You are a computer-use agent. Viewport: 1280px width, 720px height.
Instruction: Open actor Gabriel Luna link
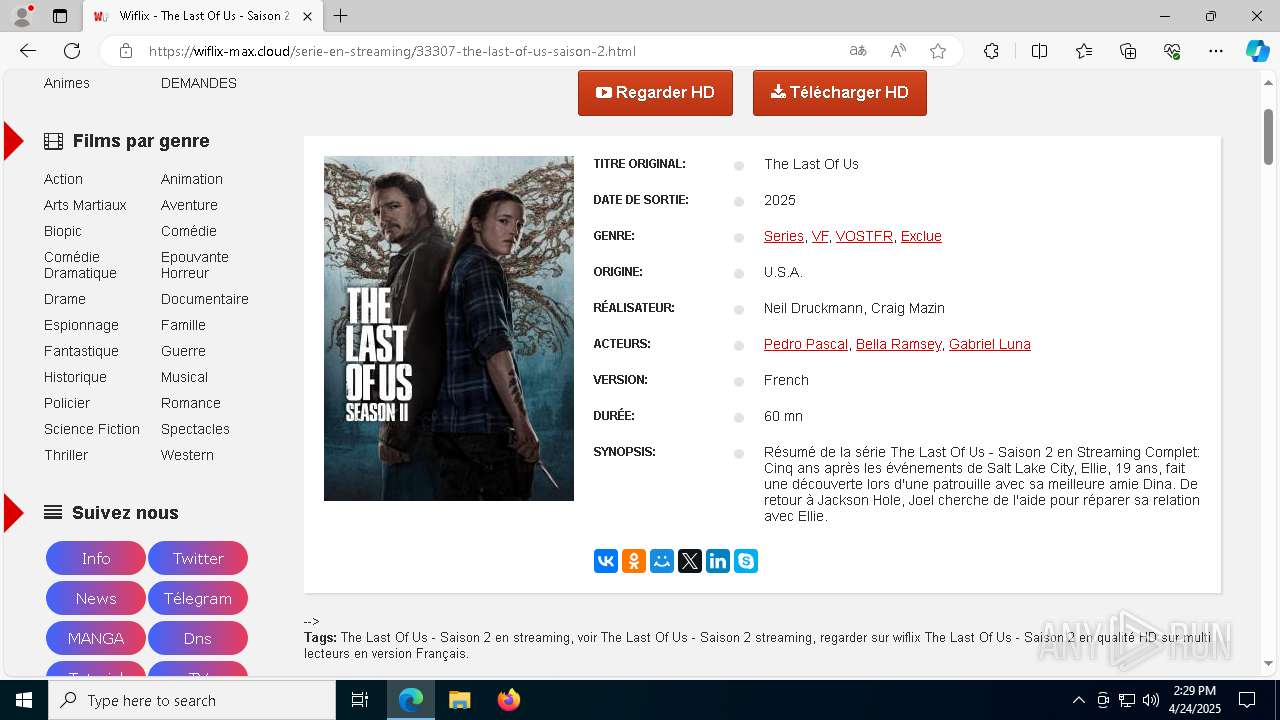(990, 344)
